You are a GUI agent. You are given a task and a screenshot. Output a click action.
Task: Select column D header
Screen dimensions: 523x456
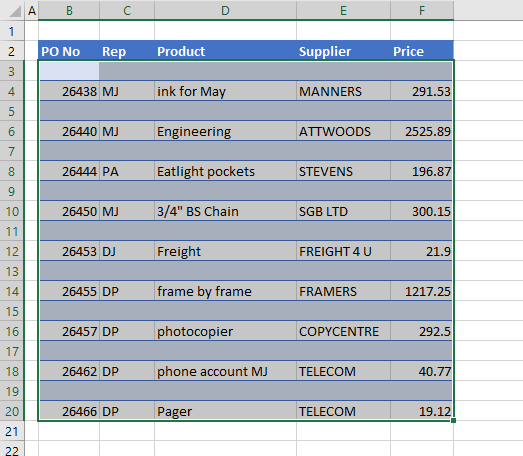(x=225, y=11)
